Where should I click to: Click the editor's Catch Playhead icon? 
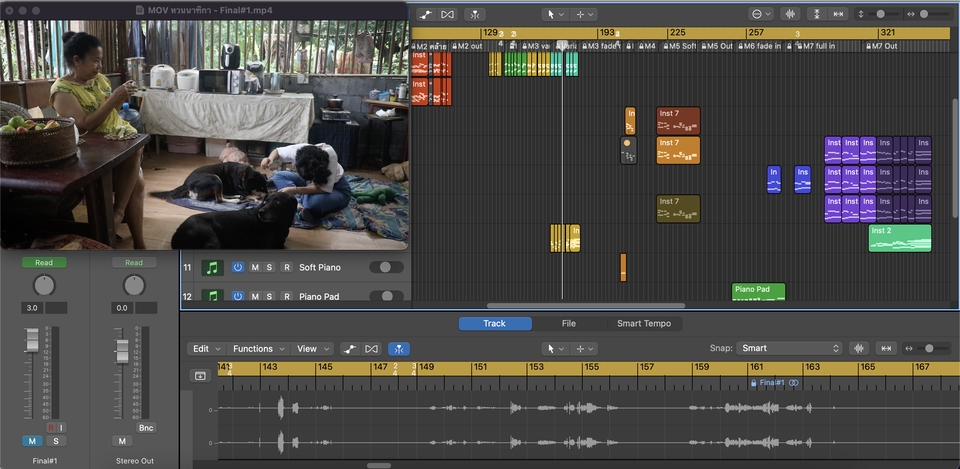(x=399, y=349)
